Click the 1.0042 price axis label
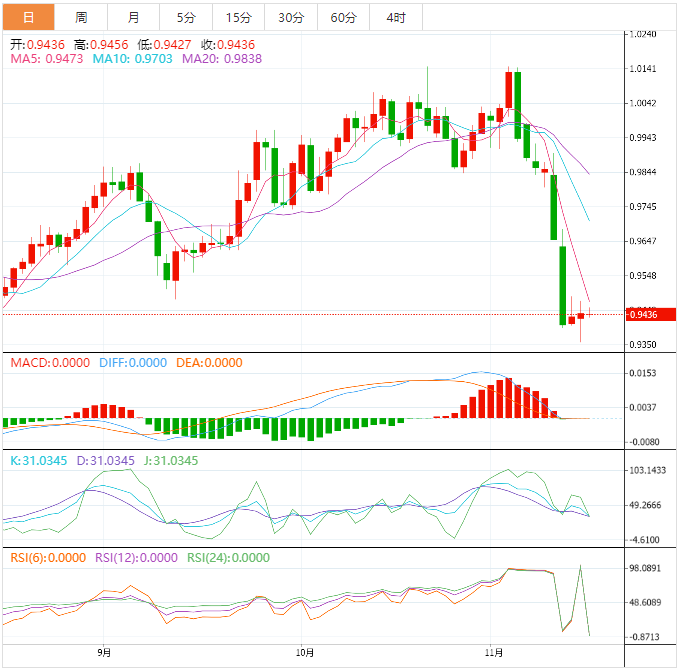Image resolution: width=678 pixels, height=670 pixels. click(643, 103)
